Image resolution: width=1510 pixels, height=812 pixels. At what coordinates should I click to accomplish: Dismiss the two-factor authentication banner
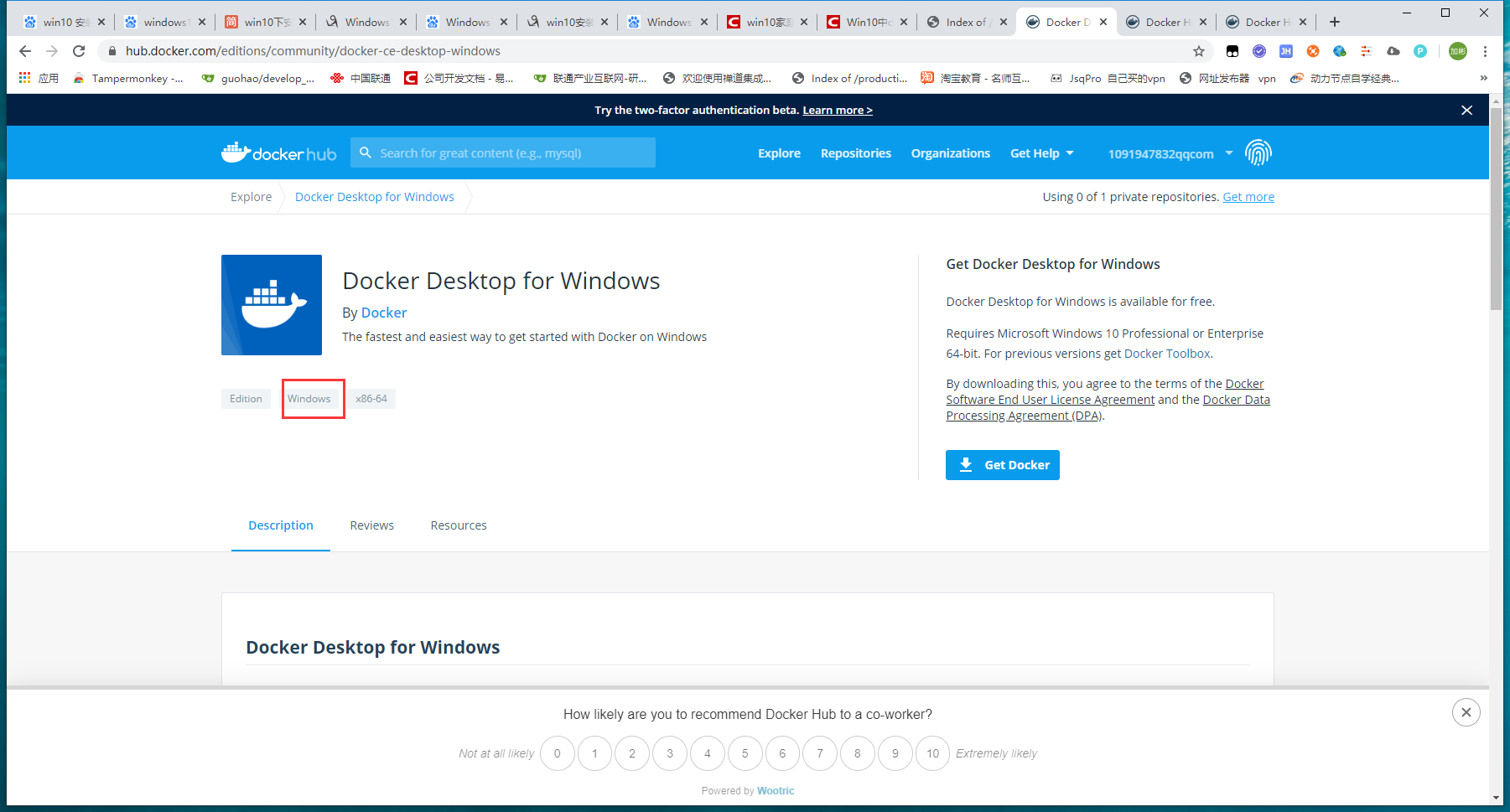(x=1466, y=110)
